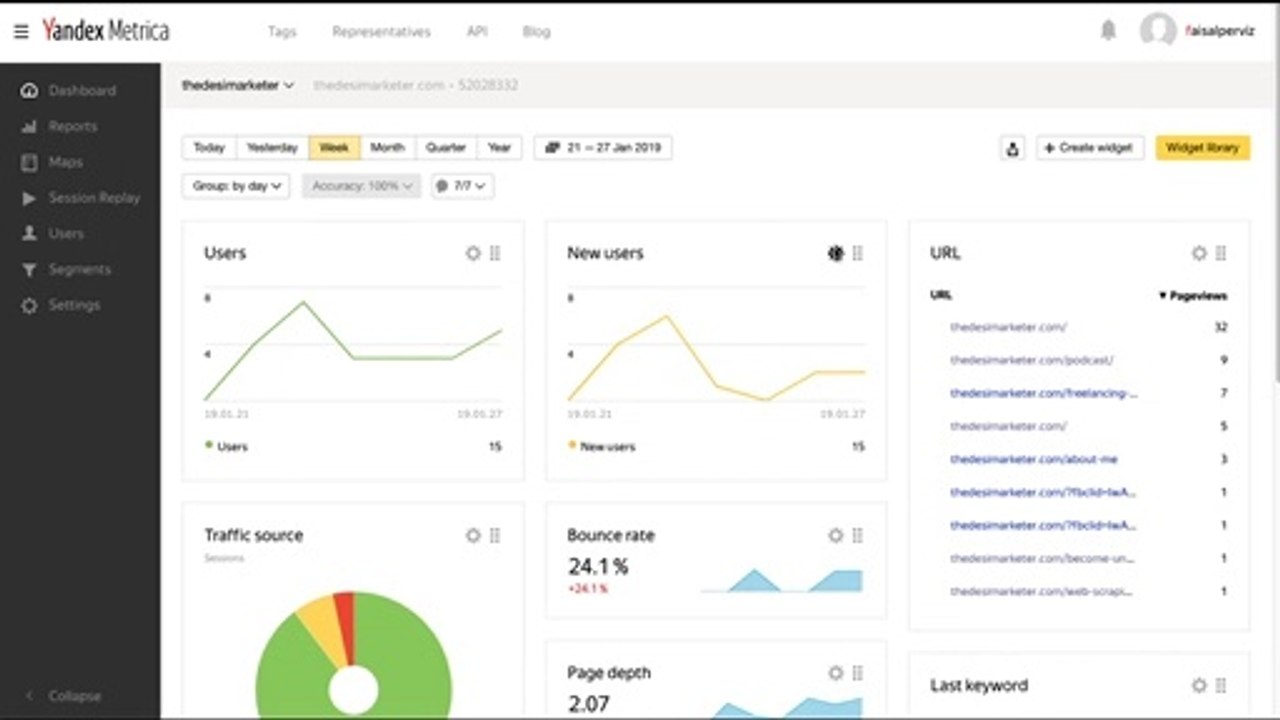Toggle the New users legend item
The width and height of the screenshot is (1280, 720).
(x=601, y=446)
